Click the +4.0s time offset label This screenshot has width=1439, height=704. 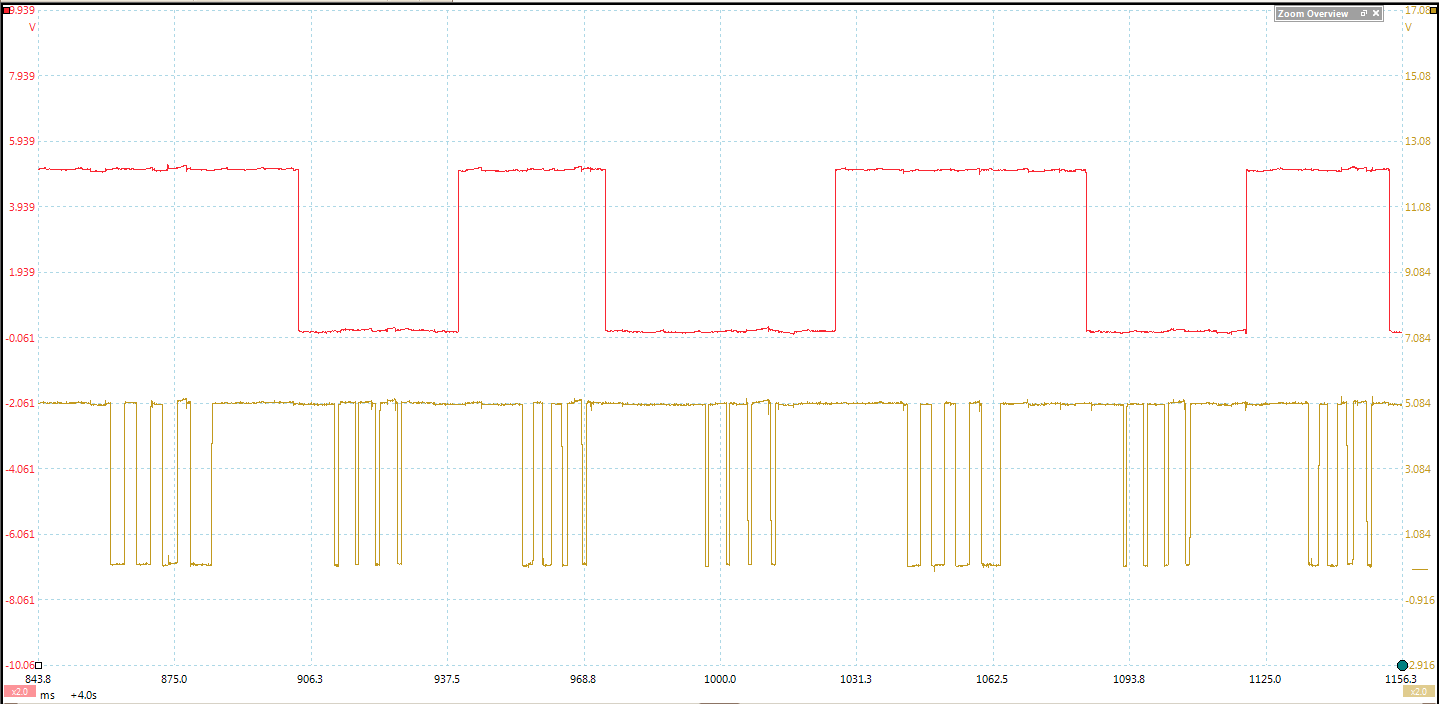(x=83, y=695)
